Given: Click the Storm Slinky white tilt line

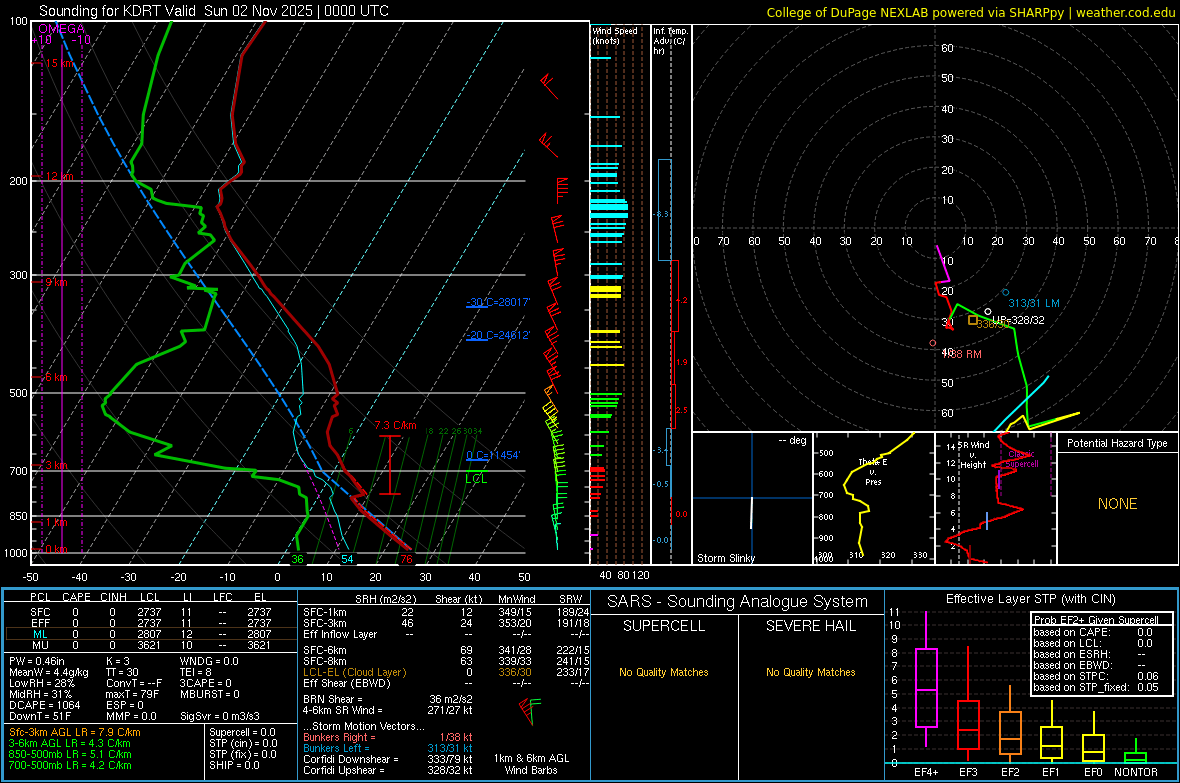Looking at the screenshot, I should click(x=751, y=513).
